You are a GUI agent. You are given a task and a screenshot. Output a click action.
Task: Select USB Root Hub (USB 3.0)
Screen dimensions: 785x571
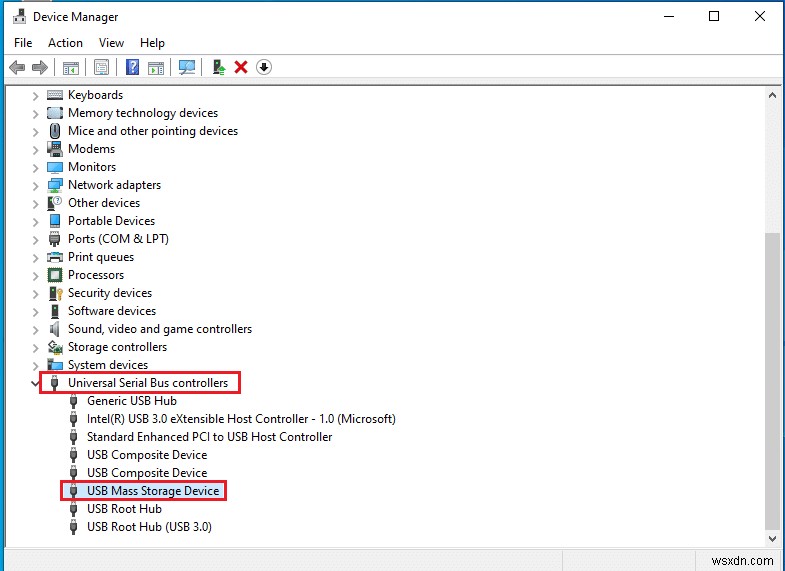pyautogui.click(x=150, y=527)
